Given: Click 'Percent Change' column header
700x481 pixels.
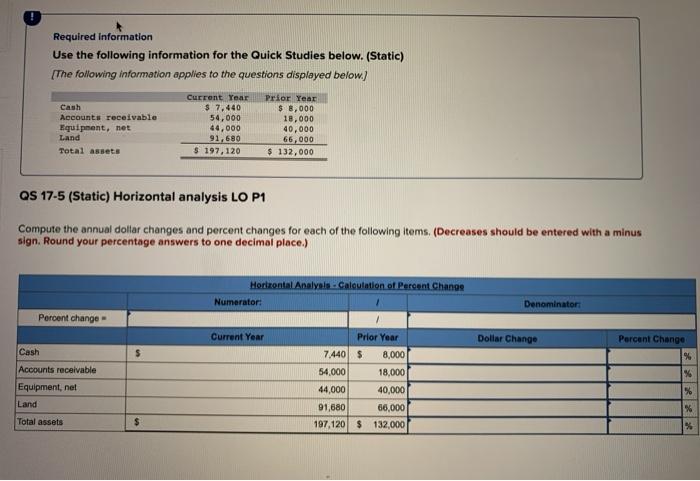Looking at the screenshot, I should 651,339.
